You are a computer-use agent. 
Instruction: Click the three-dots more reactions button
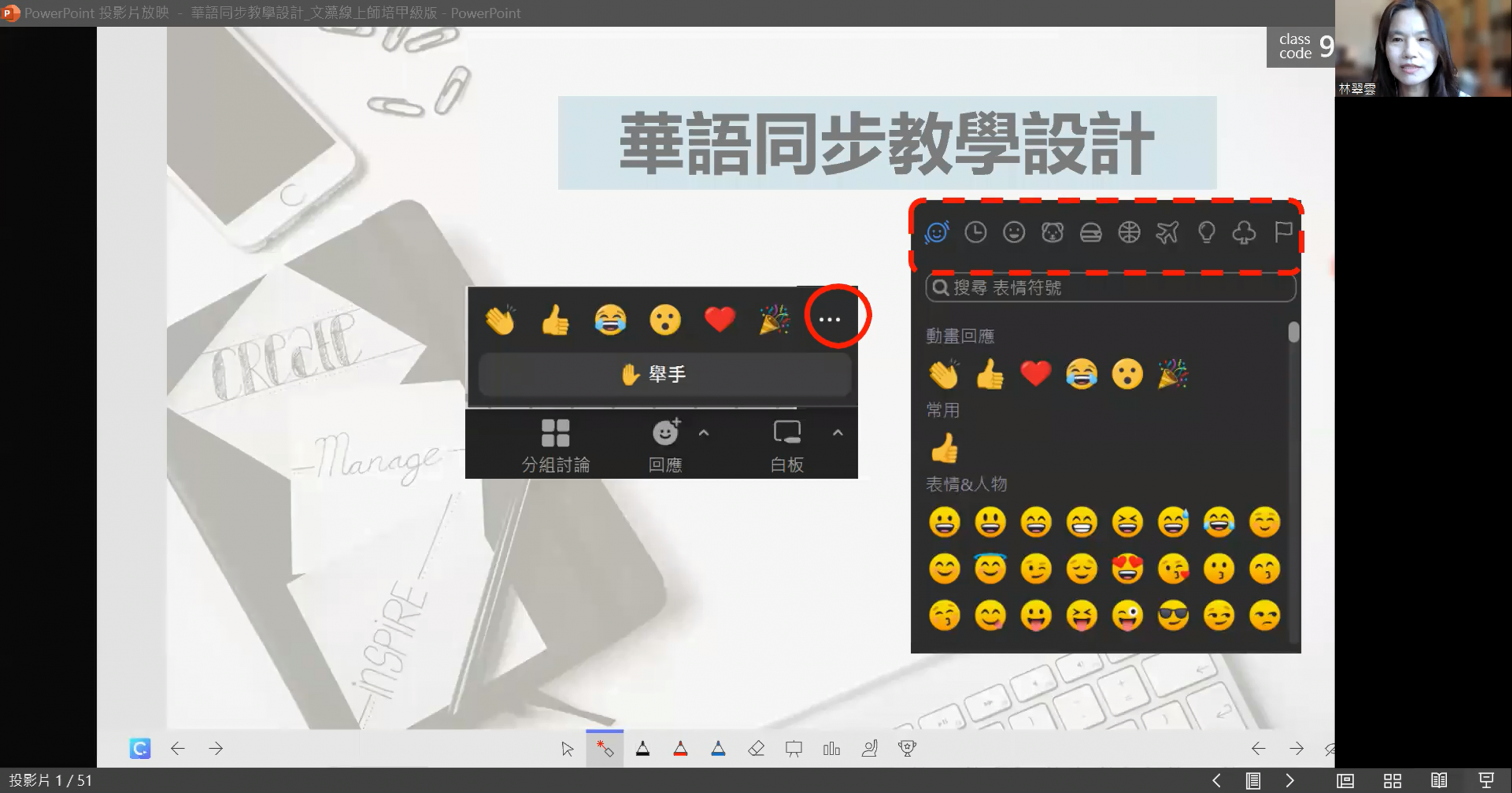click(x=830, y=320)
